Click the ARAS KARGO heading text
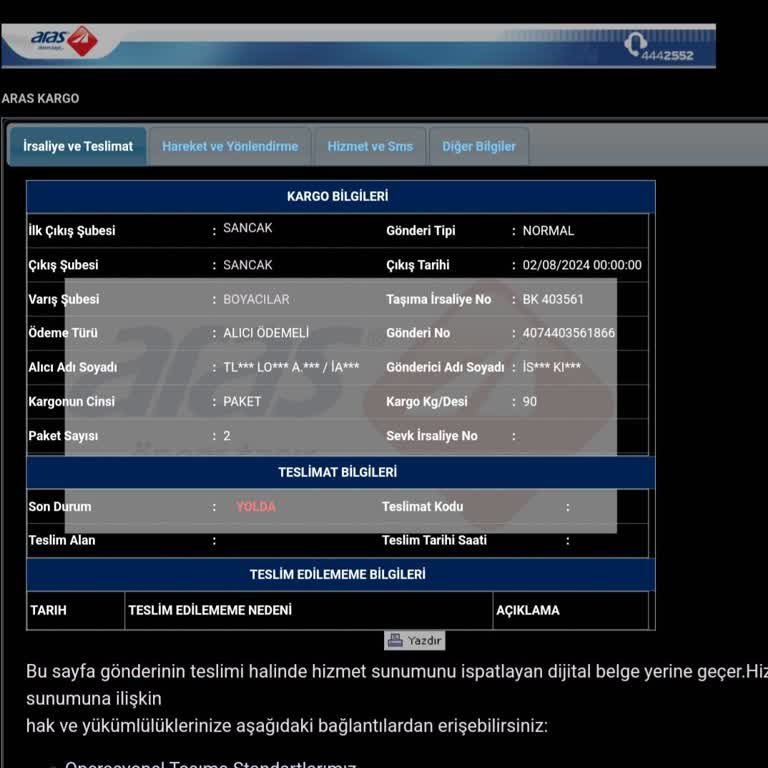 [x=40, y=98]
